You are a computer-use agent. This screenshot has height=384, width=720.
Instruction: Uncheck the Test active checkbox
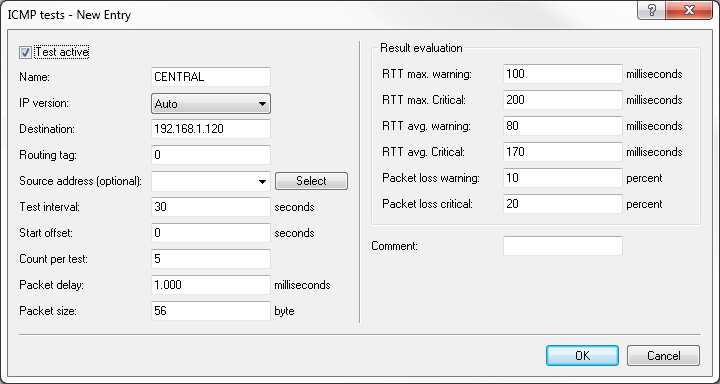(x=25, y=52)
